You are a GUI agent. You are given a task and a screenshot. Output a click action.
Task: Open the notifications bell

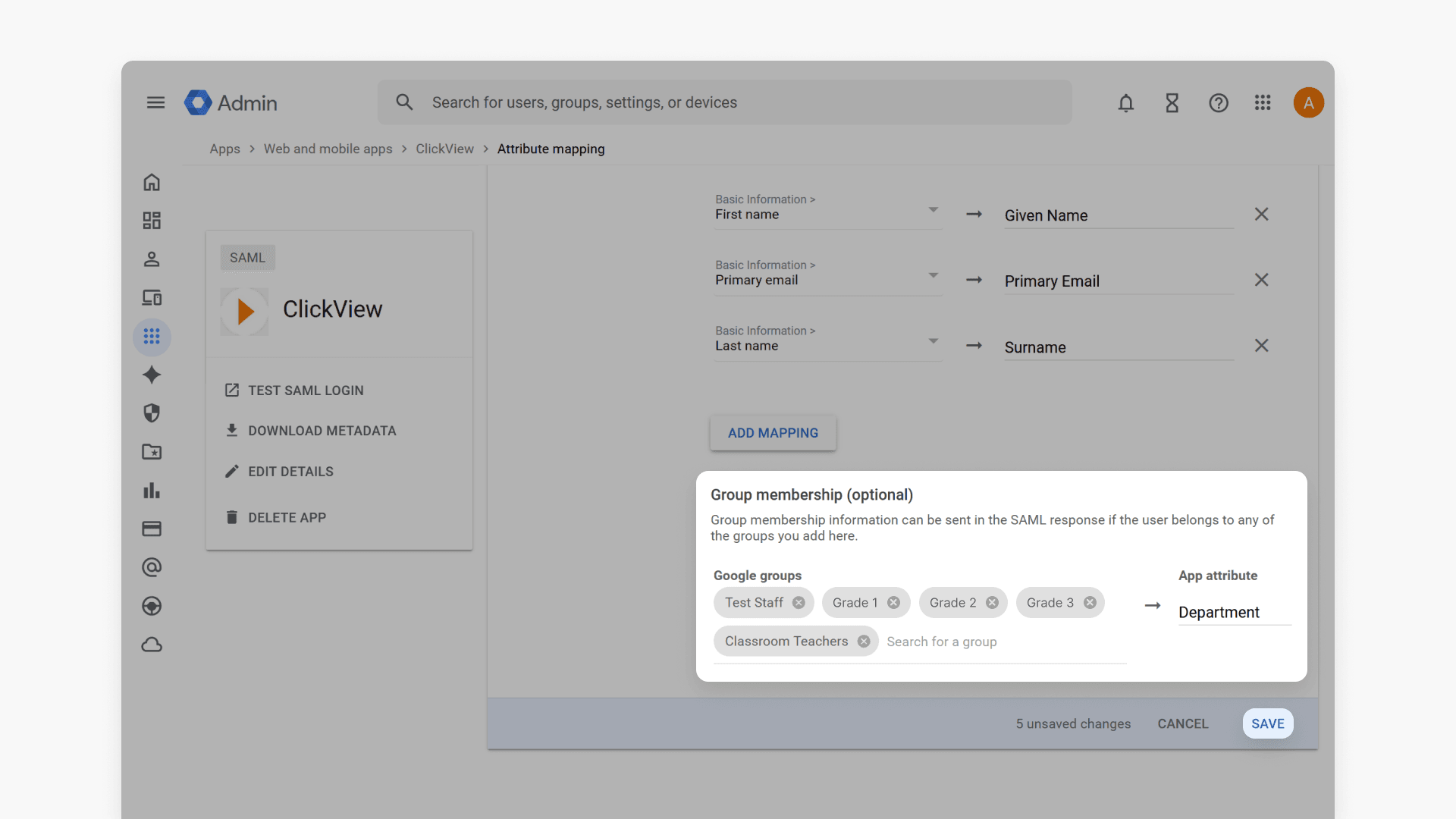pyautogui.click(x=1126, y=102)
